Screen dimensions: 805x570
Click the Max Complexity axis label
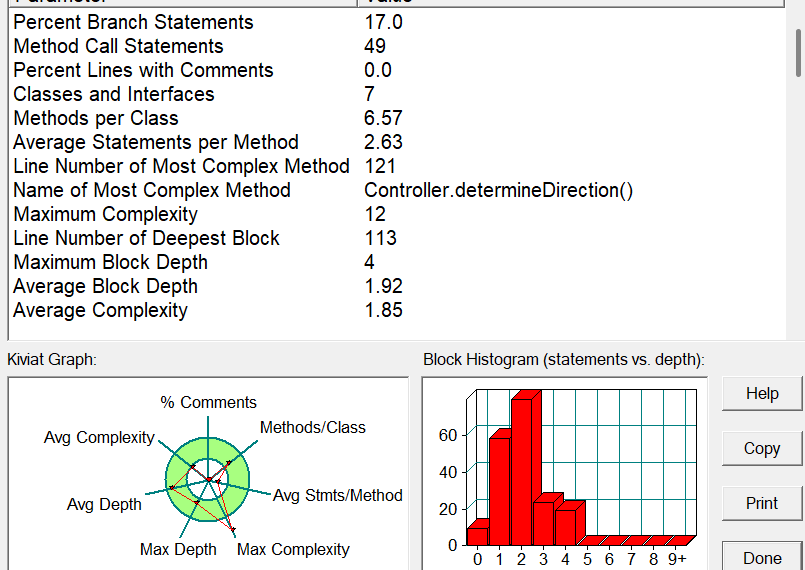click(x=293, y=549)
